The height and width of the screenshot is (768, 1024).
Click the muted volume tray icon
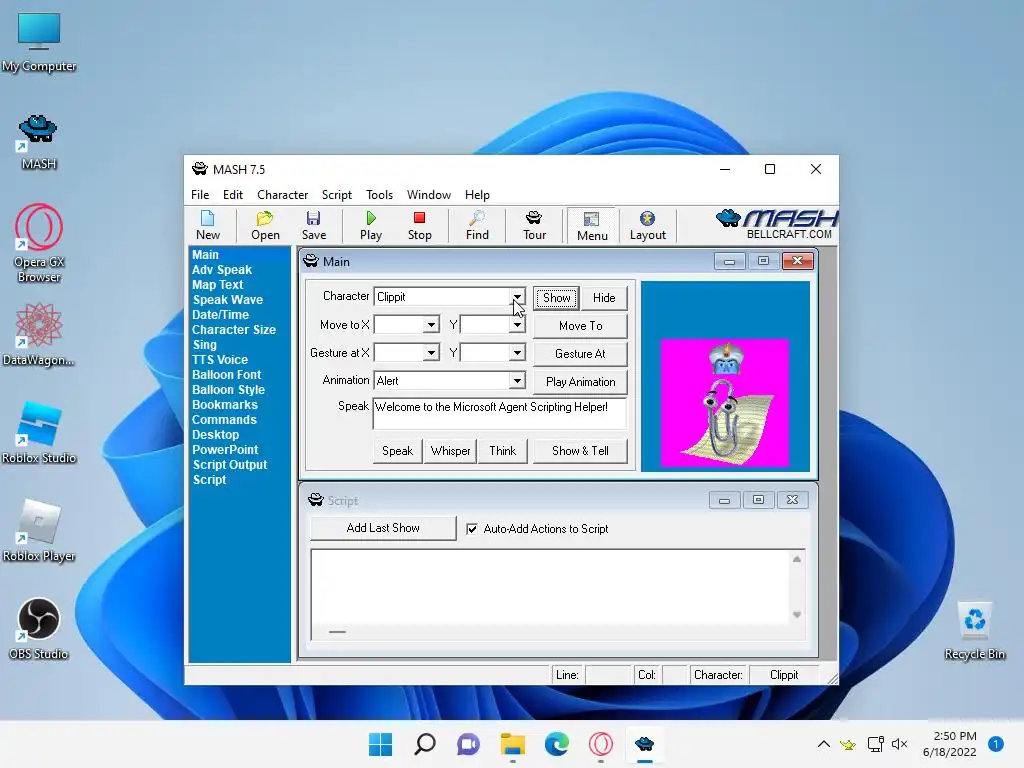(899, 744)
